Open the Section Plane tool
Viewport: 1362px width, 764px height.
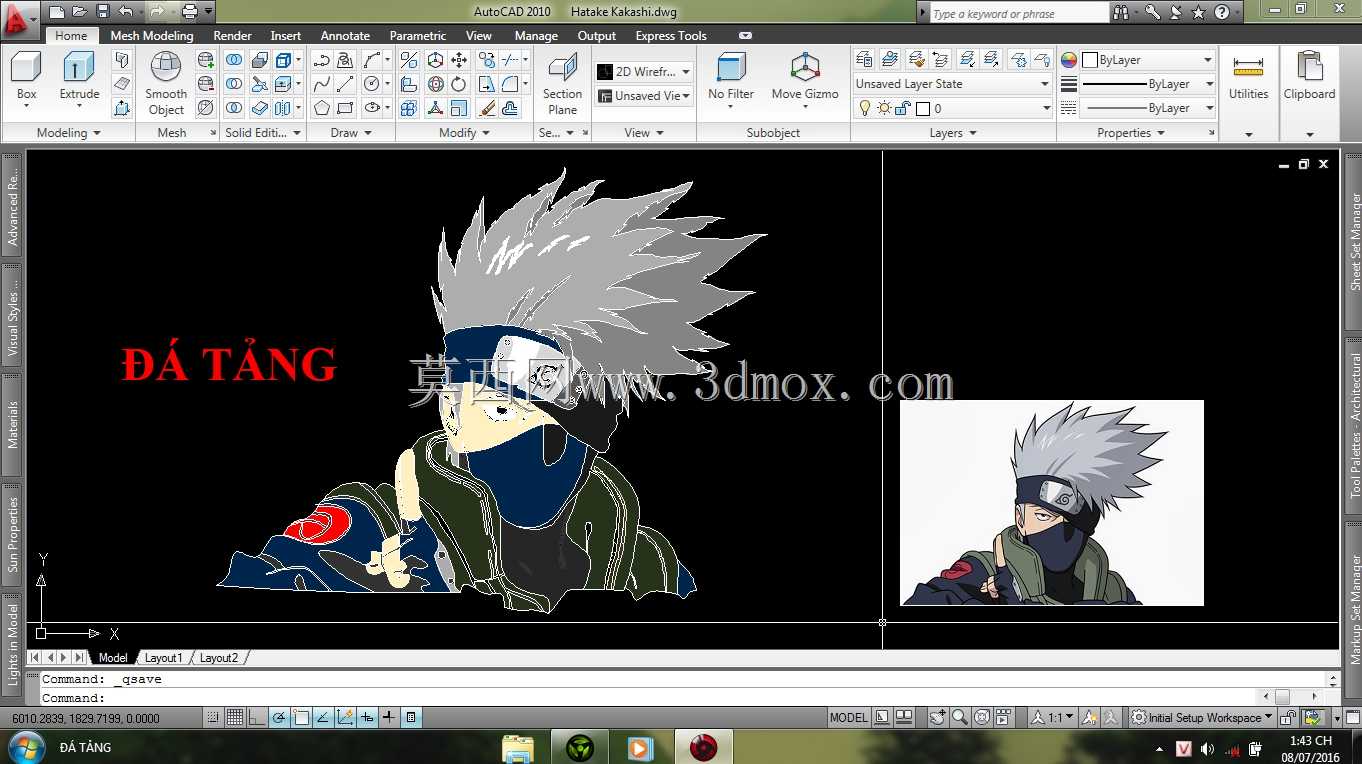click(562, 83)
